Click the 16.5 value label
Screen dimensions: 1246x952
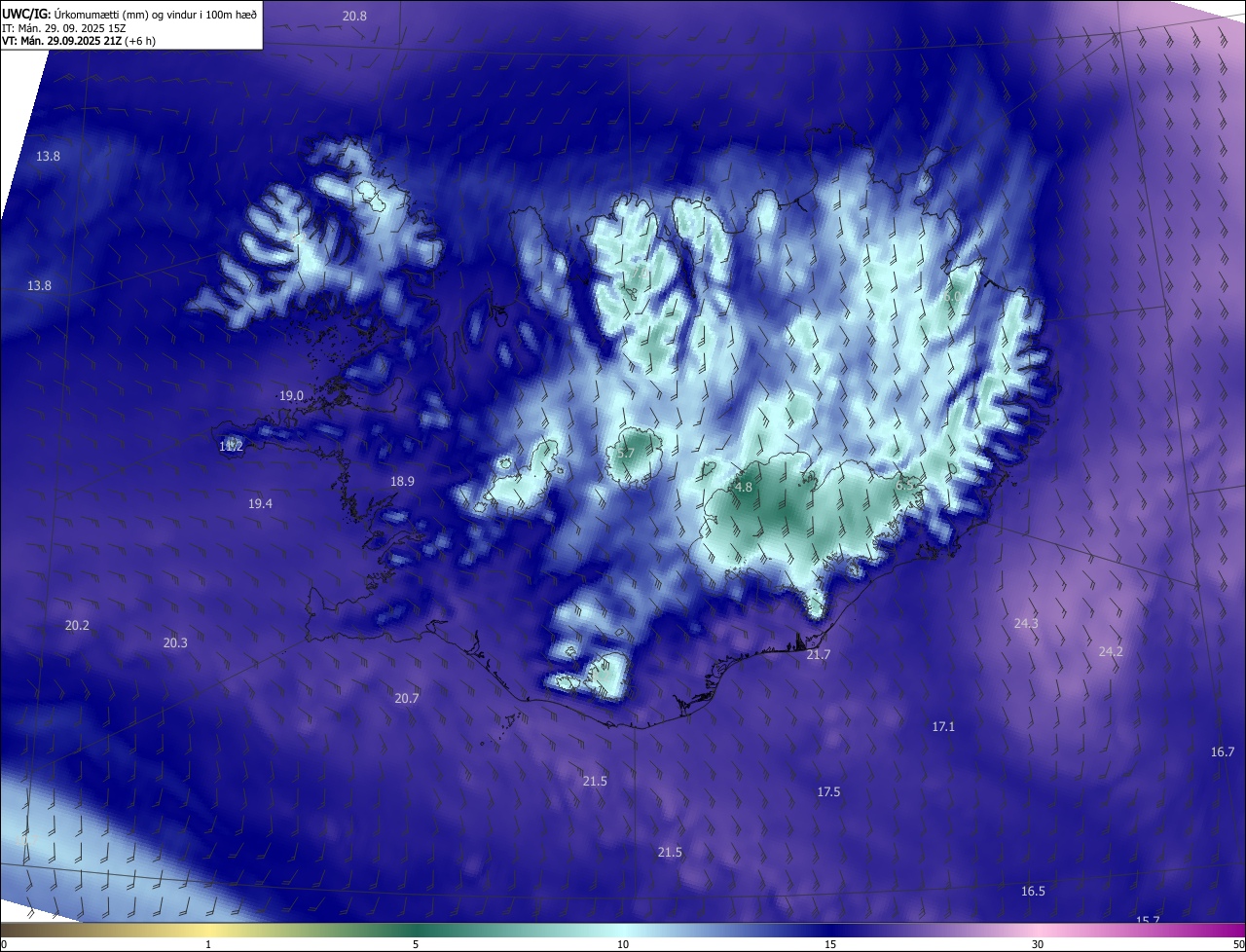tap(1033, 891)
